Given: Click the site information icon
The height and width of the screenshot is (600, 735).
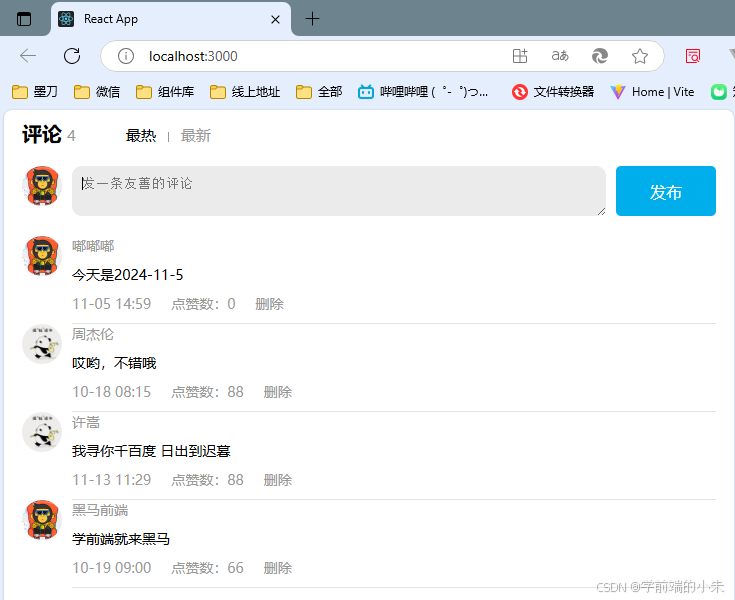Looking at the screenshot, I should (126, 56).
